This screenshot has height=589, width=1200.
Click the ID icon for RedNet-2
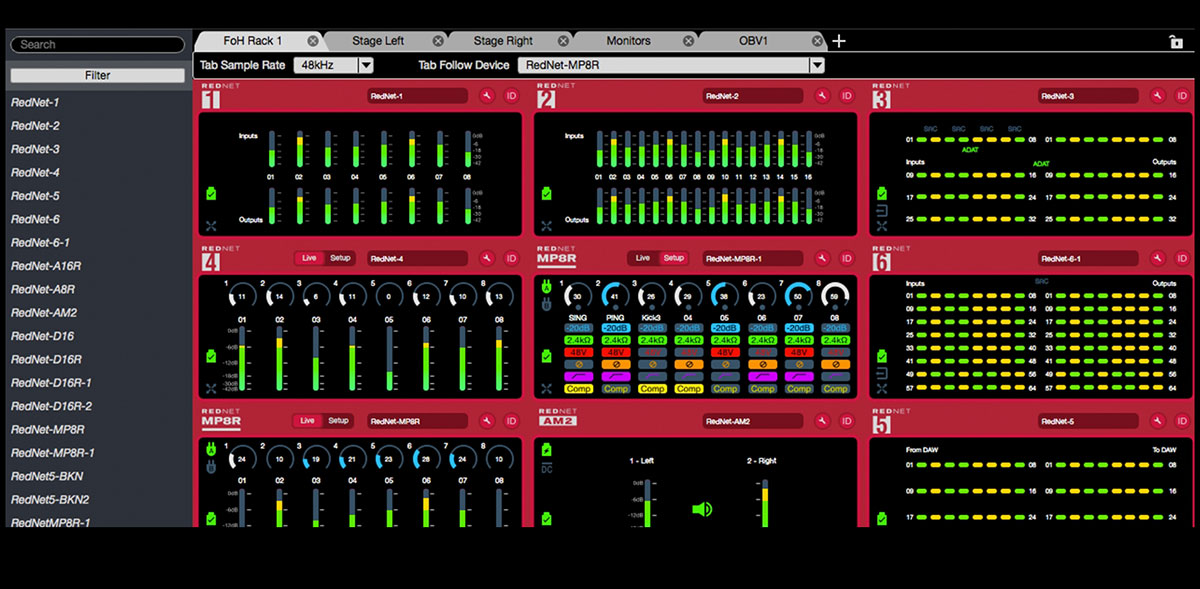[x=847, y=96]
